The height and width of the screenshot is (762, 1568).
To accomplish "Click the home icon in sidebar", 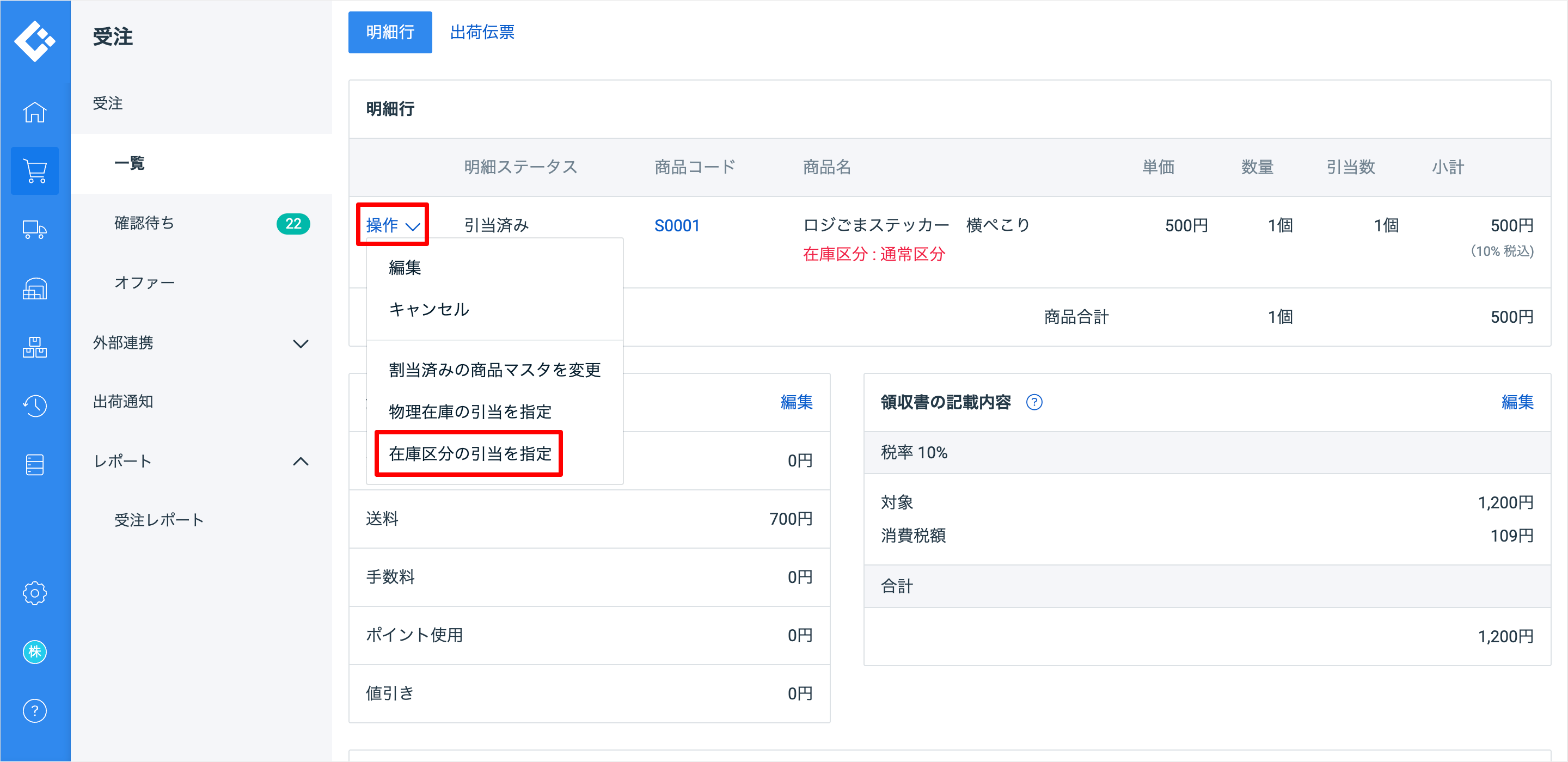I will pos(35,112).
